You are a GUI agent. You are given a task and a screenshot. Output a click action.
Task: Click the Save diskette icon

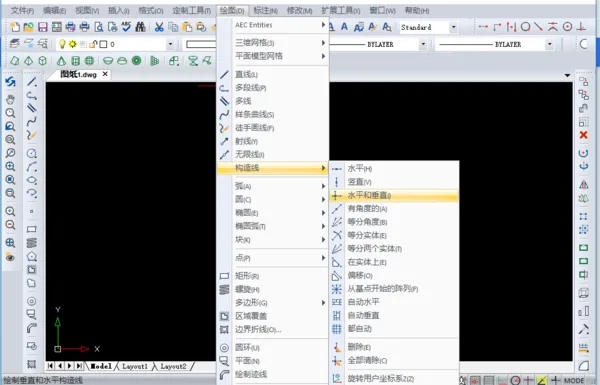click(x=42, y=27)
